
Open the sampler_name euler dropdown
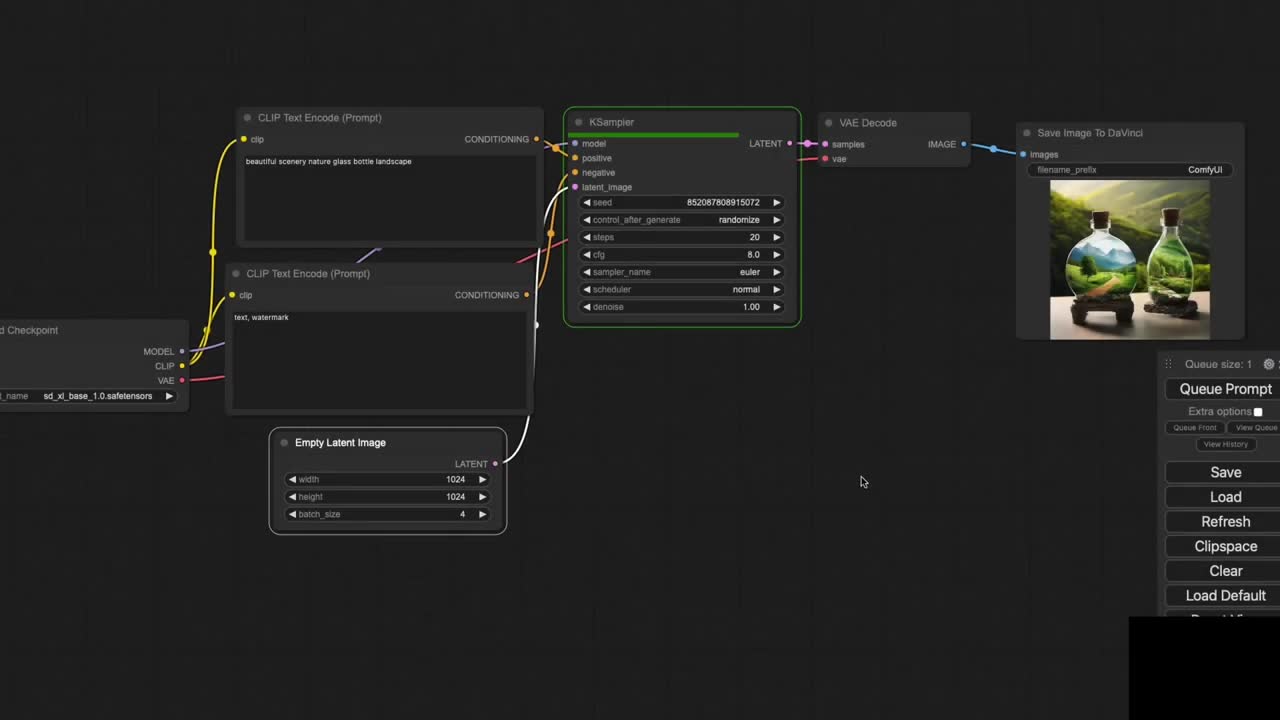[682, 272]
